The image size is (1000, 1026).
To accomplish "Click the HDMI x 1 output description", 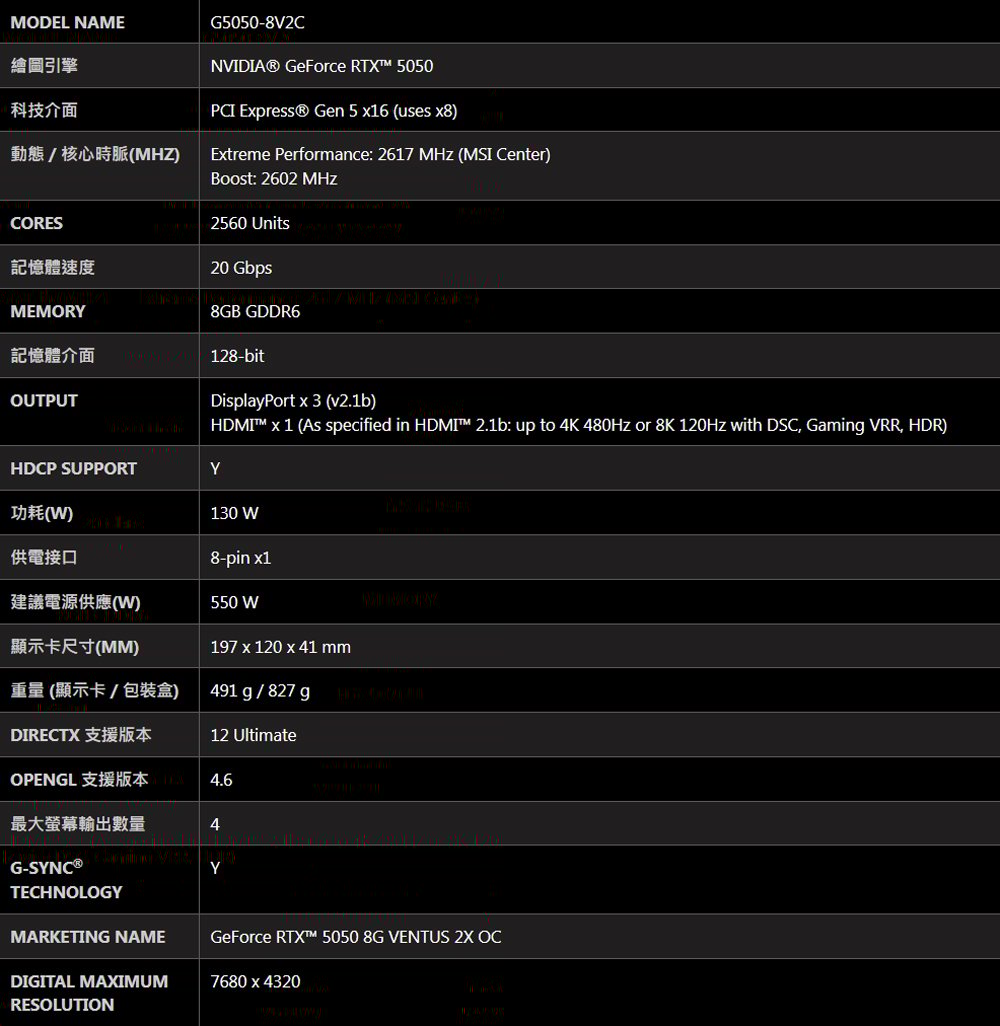I will coord(579,425).
